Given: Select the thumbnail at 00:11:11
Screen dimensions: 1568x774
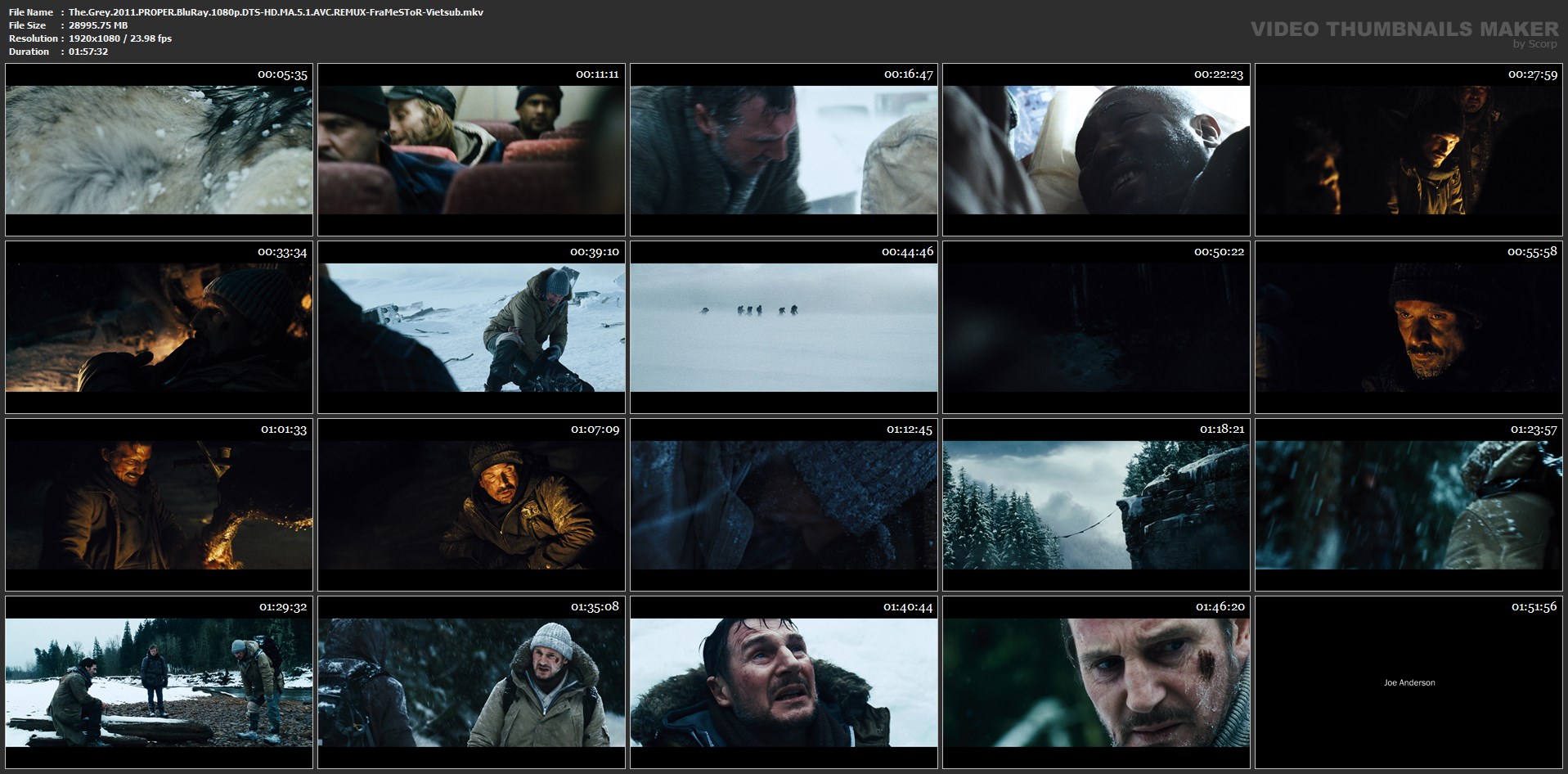Looking at the screenshot, I should [471, 150].
